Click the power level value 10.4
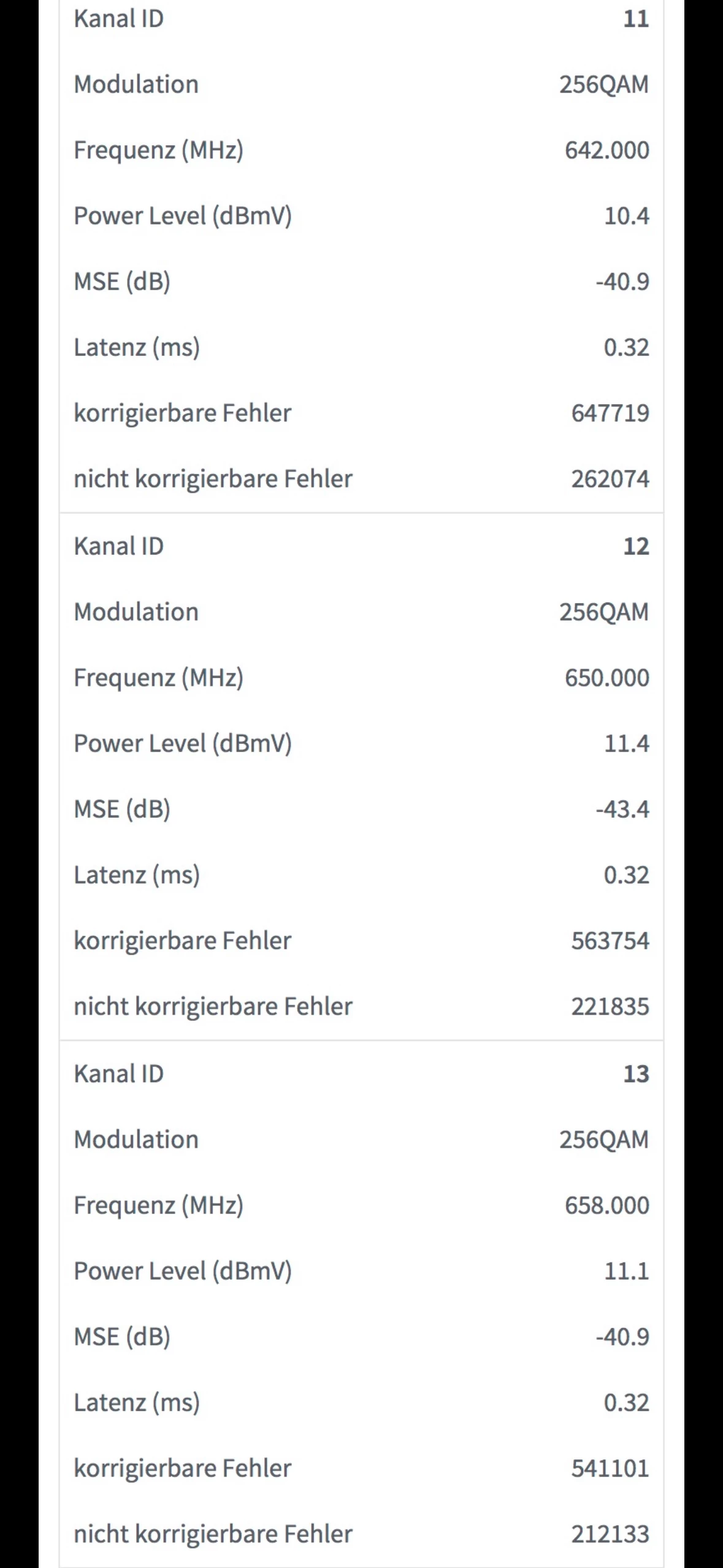Image resolution: width=723 pixels, height=1568 pixels. 626,216
